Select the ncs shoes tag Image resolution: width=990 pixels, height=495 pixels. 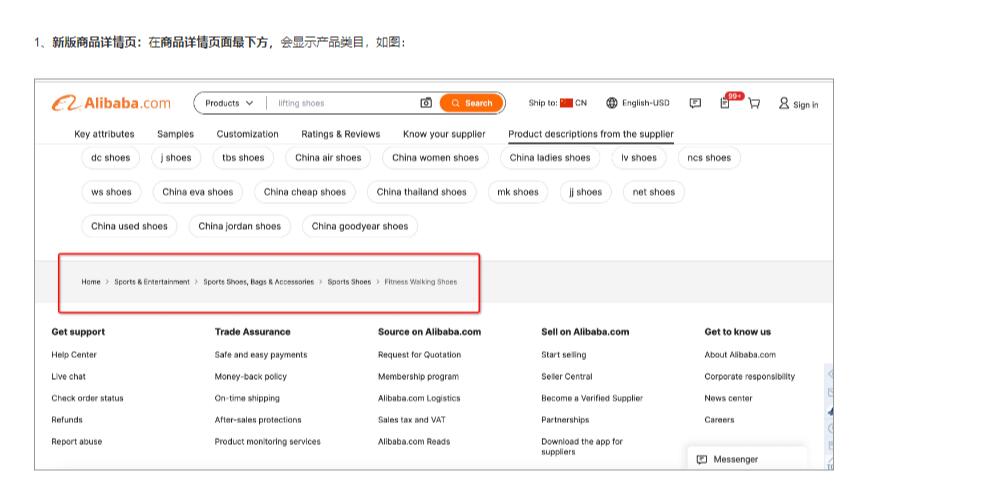point(709,158)
